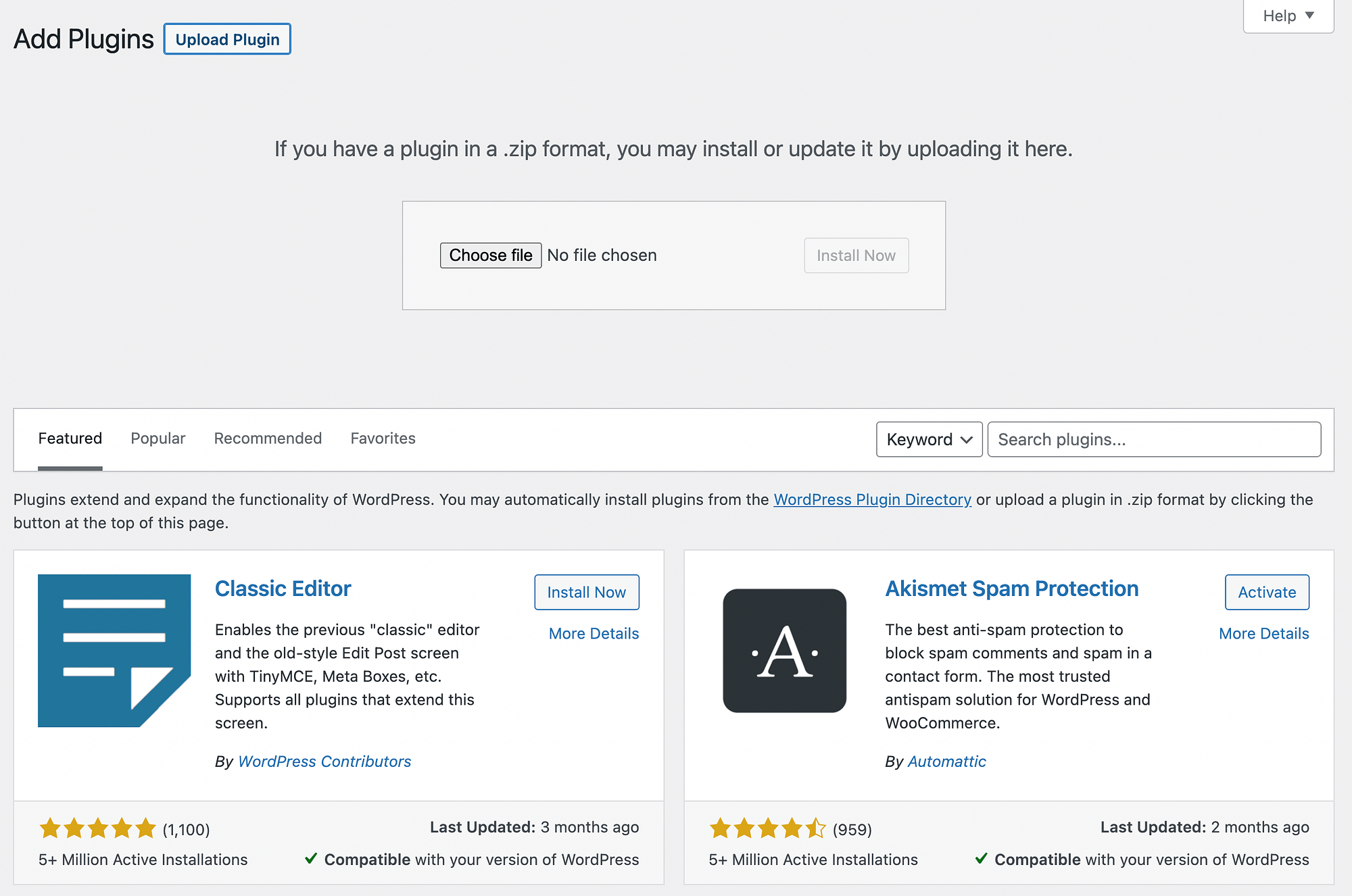Visit the Automattic author link
Viewport: 1352px width, 896px height.
[x=947, y=762]
